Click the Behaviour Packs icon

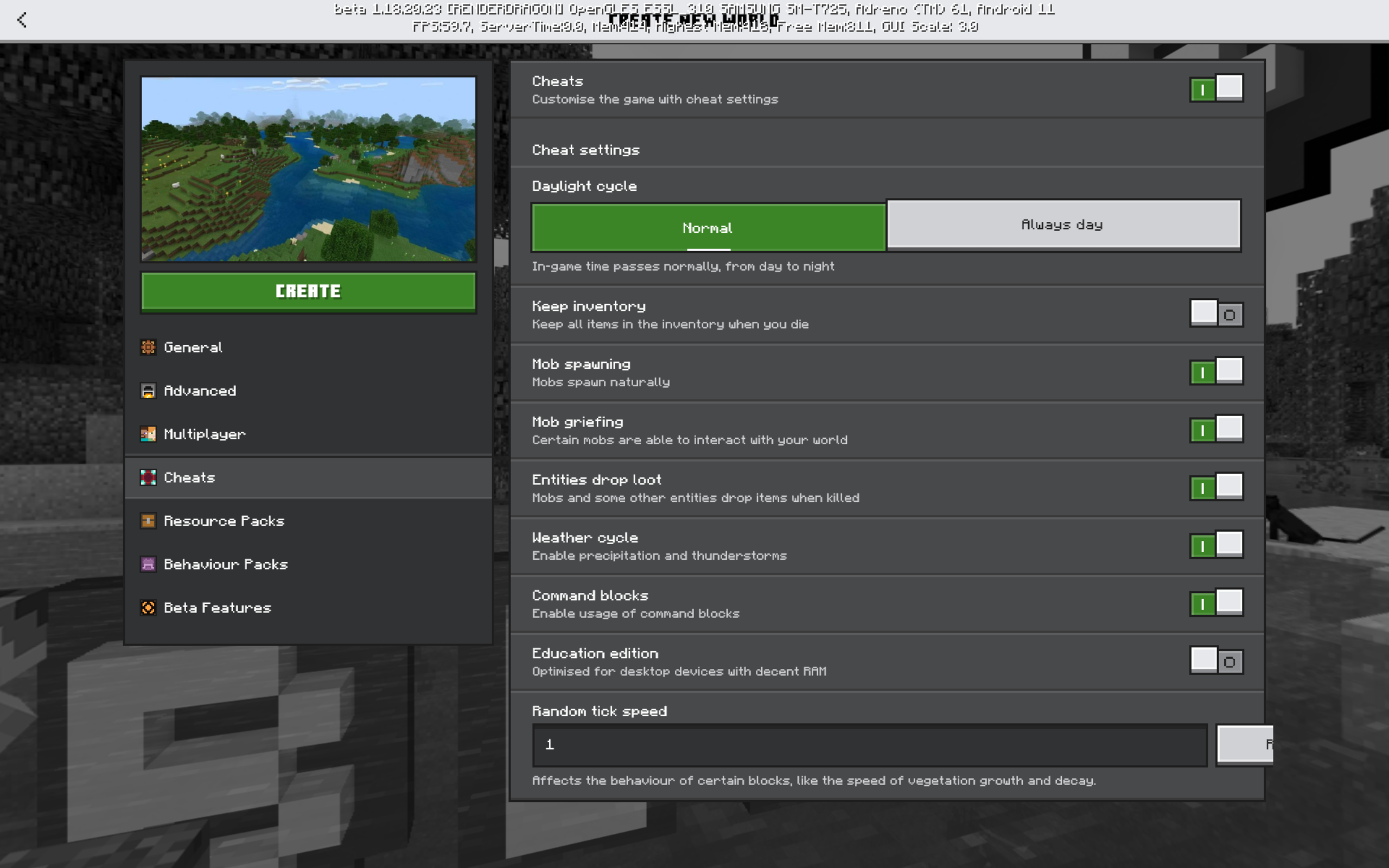click(148, 564)
